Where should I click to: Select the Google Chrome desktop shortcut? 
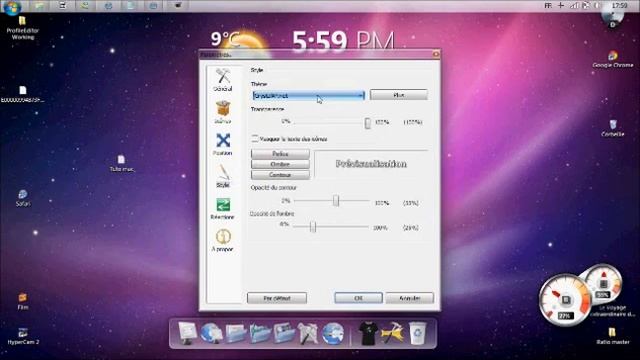tap(613, 59)
